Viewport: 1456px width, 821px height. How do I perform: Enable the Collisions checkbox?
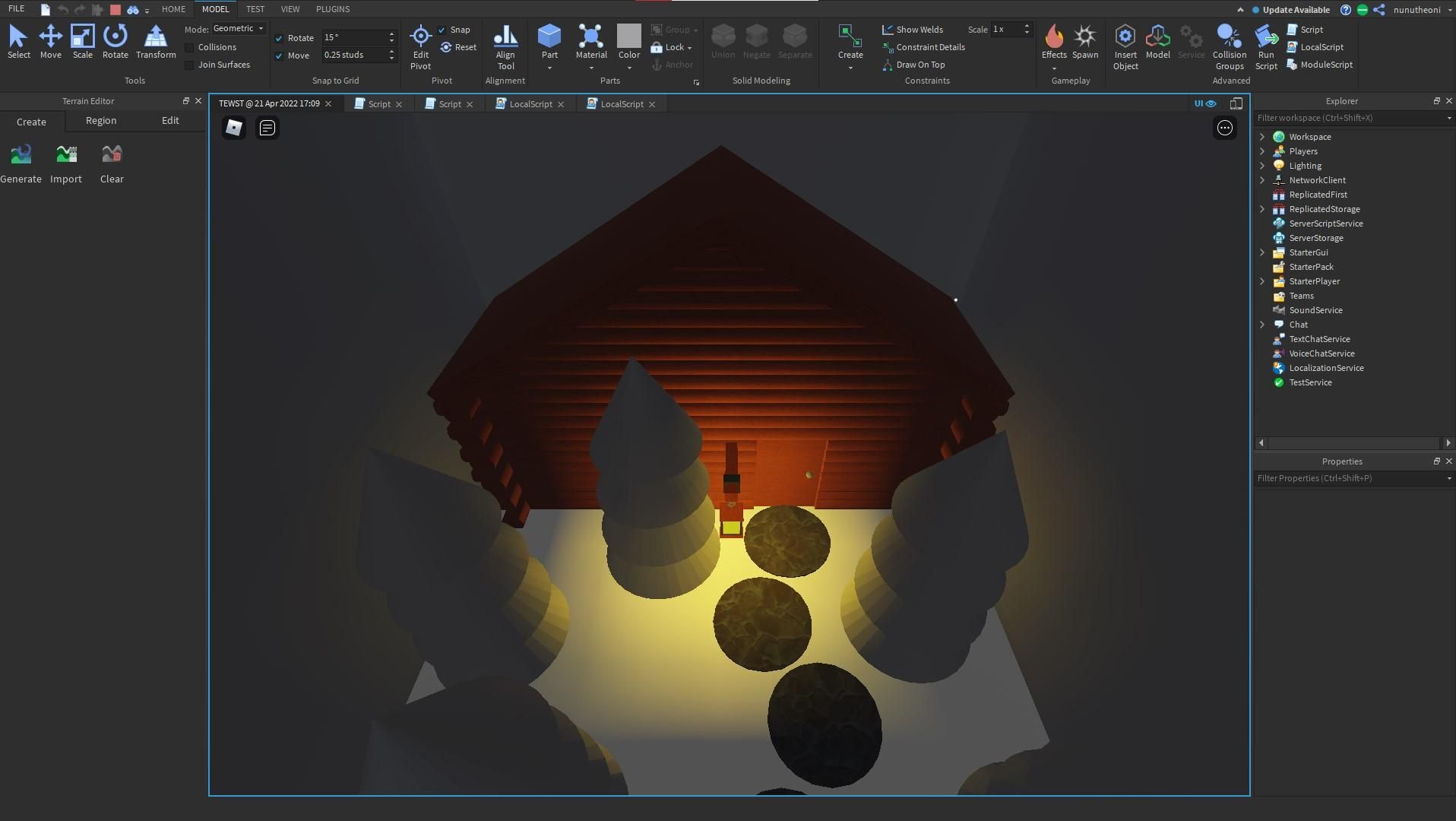(189, 46)
